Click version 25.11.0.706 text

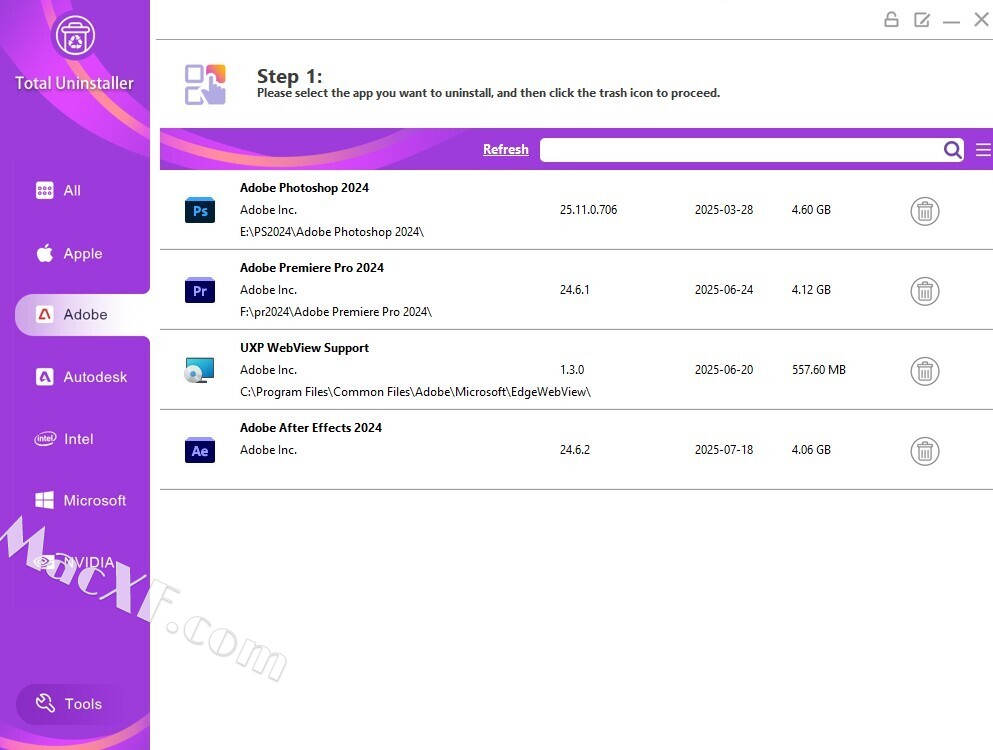click(x=588, y=210)
